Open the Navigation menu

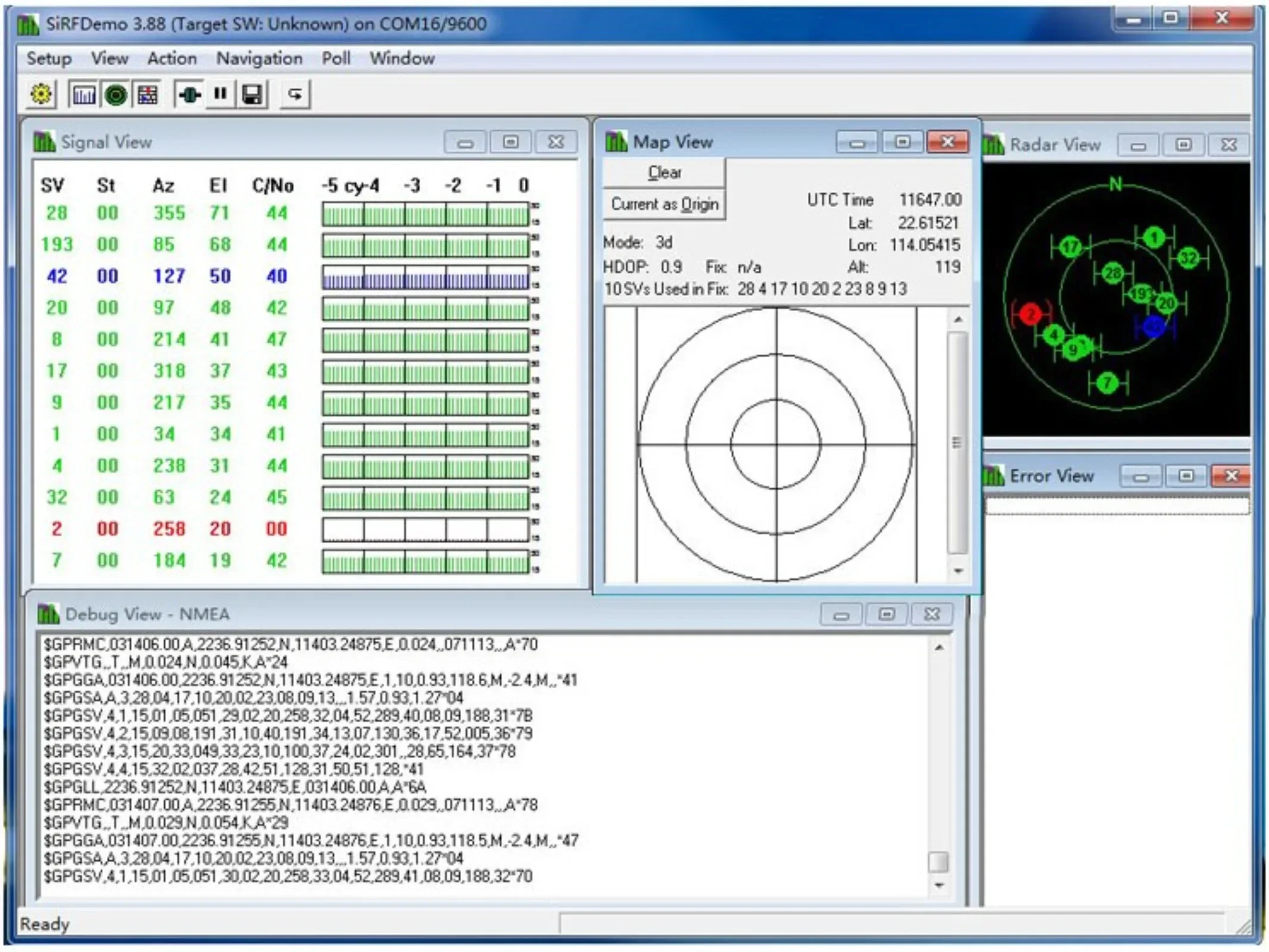[260, 58]
